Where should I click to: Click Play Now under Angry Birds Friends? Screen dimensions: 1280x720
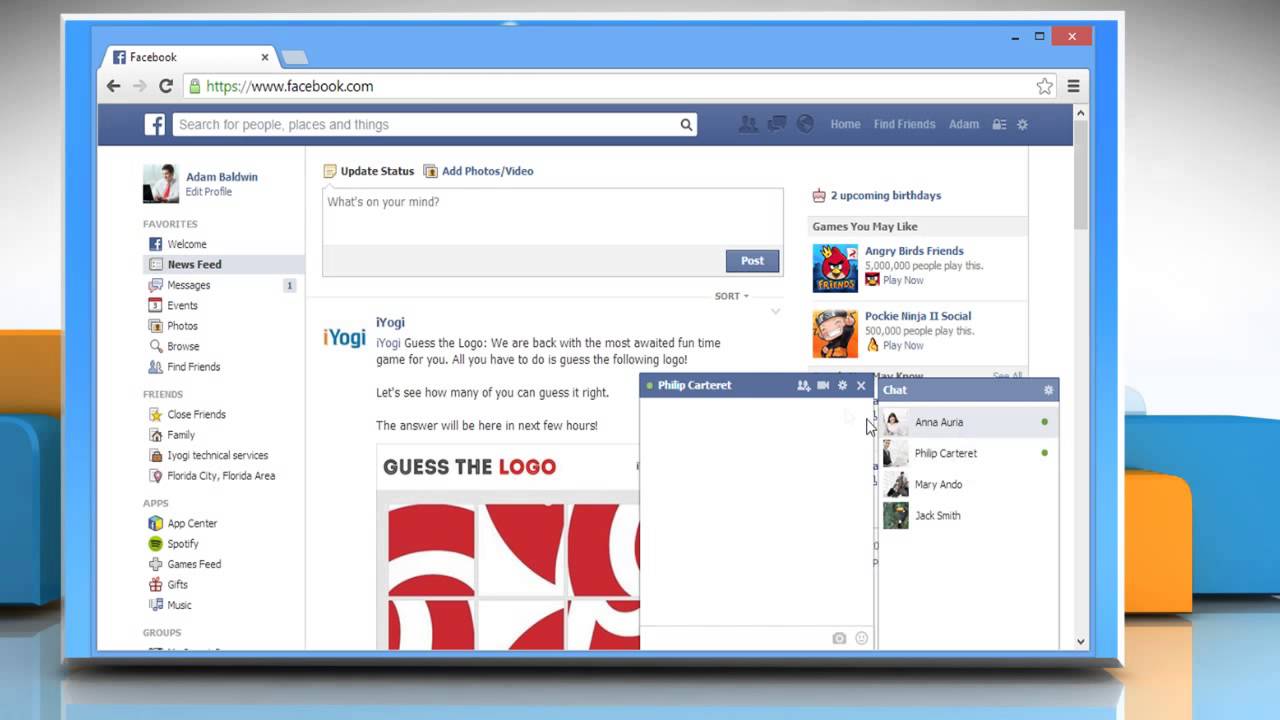coord(903,281)
